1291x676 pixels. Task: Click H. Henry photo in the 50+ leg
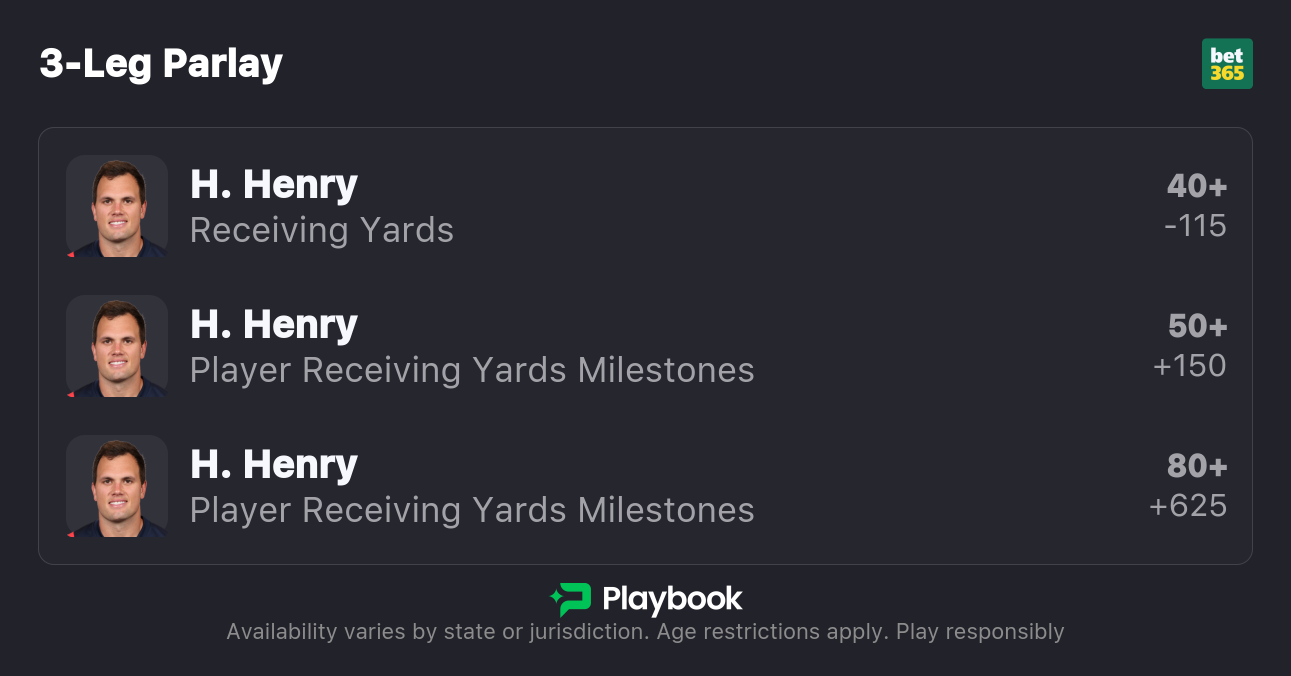[117, 346]
